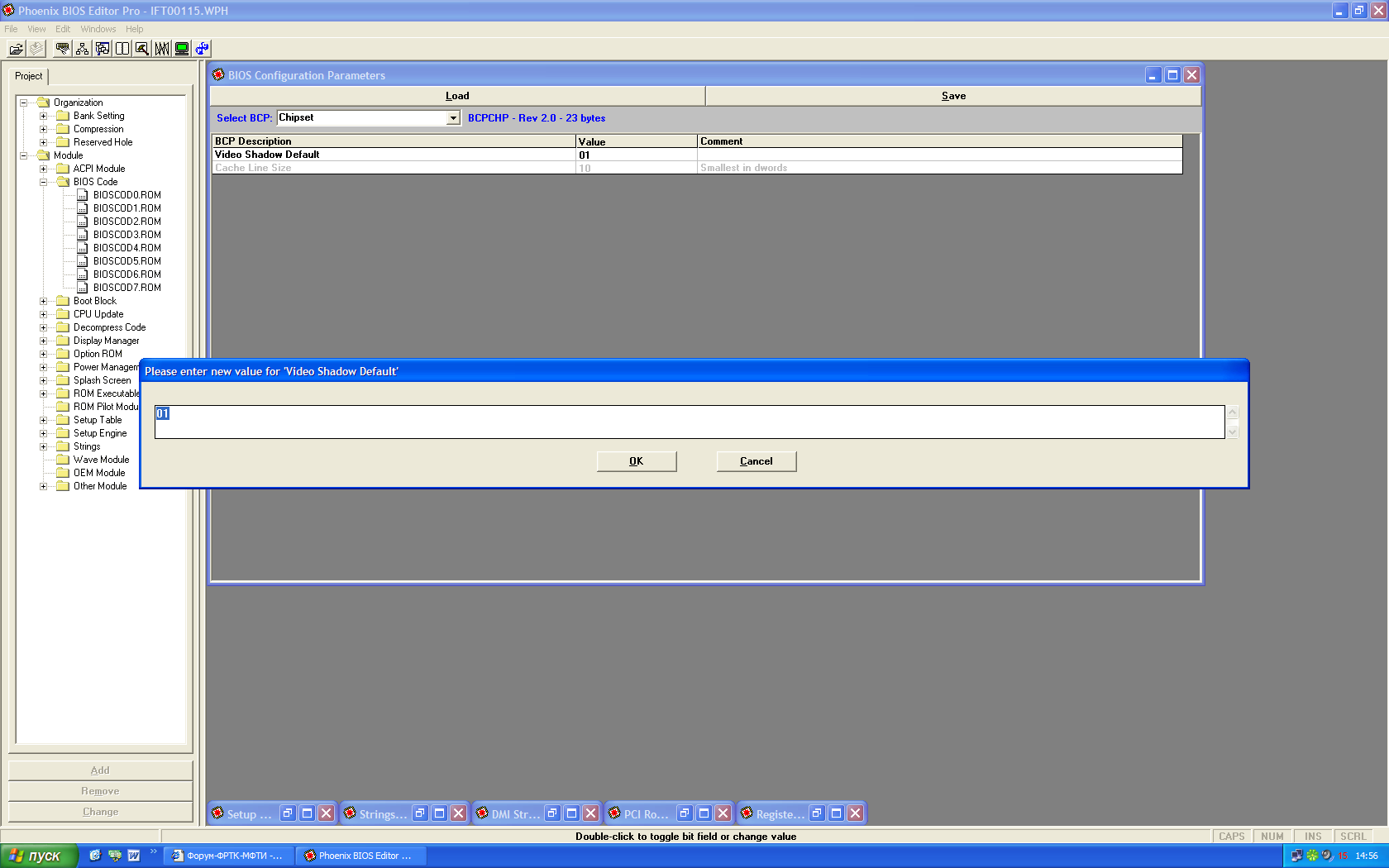1389x868 pixels.
Task: Click the Save button in BIOS parameters
Action: pyautogui.click(x=952, y=96)
